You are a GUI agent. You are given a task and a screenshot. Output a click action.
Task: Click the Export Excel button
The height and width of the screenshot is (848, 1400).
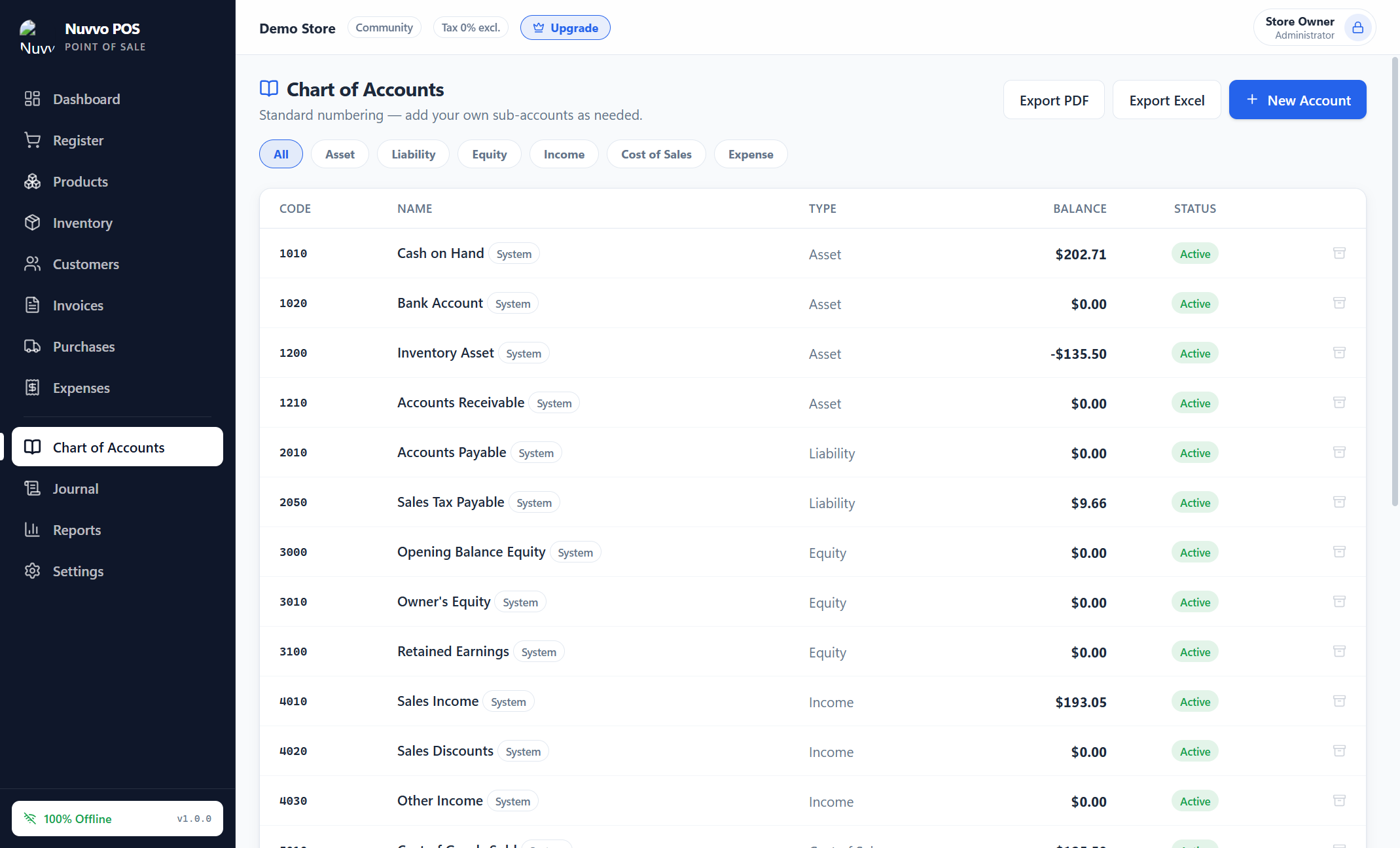[1166, 100]
